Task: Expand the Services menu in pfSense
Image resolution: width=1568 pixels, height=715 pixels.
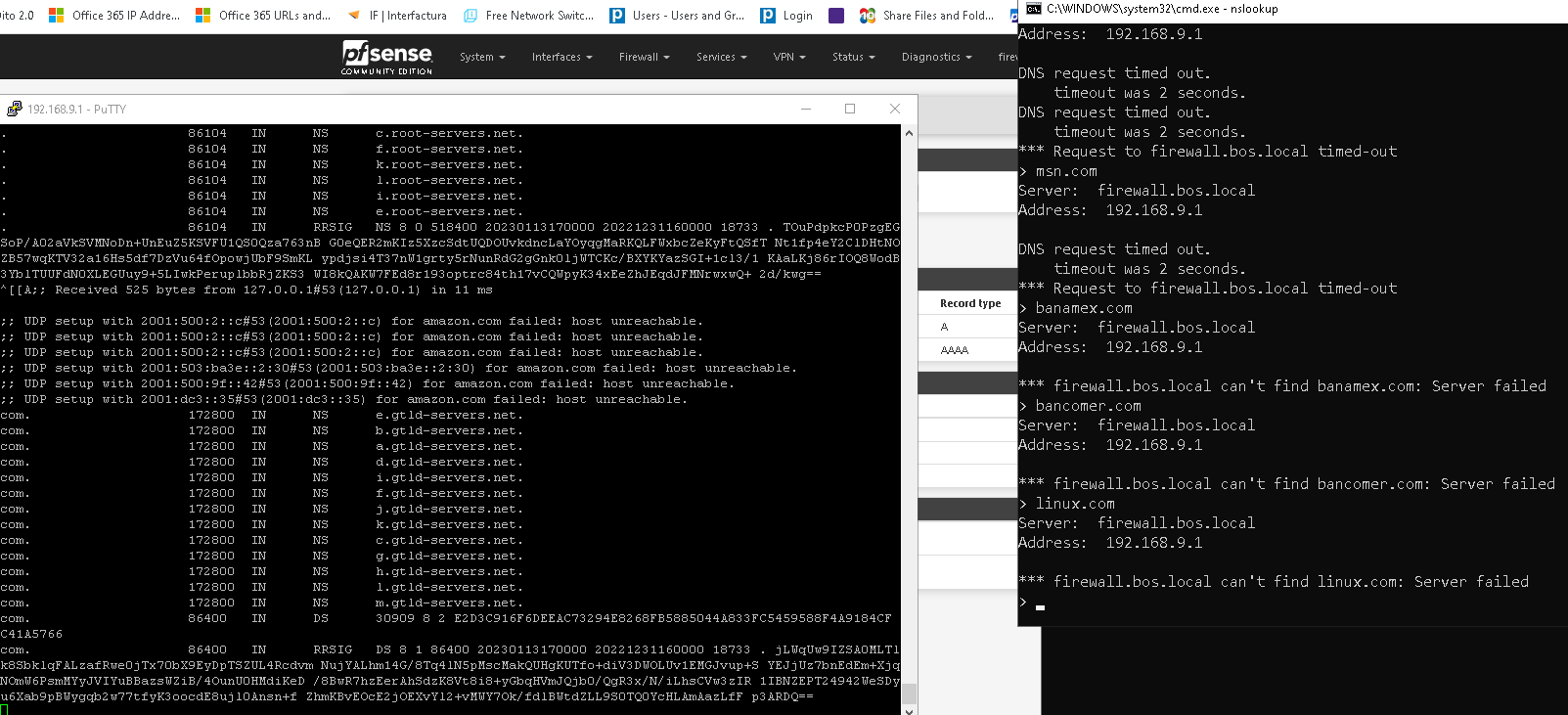Action: [x=721, y=57]
